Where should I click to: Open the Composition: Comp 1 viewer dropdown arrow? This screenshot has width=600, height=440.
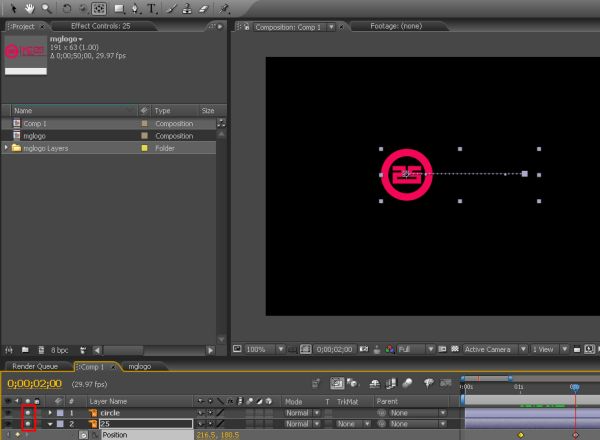(331, 27)
